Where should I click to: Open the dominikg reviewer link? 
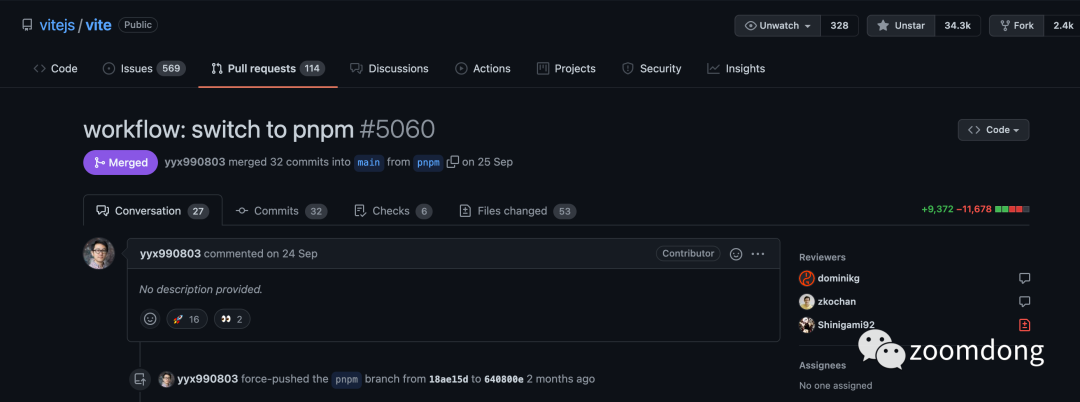click(x=838, y=278)
